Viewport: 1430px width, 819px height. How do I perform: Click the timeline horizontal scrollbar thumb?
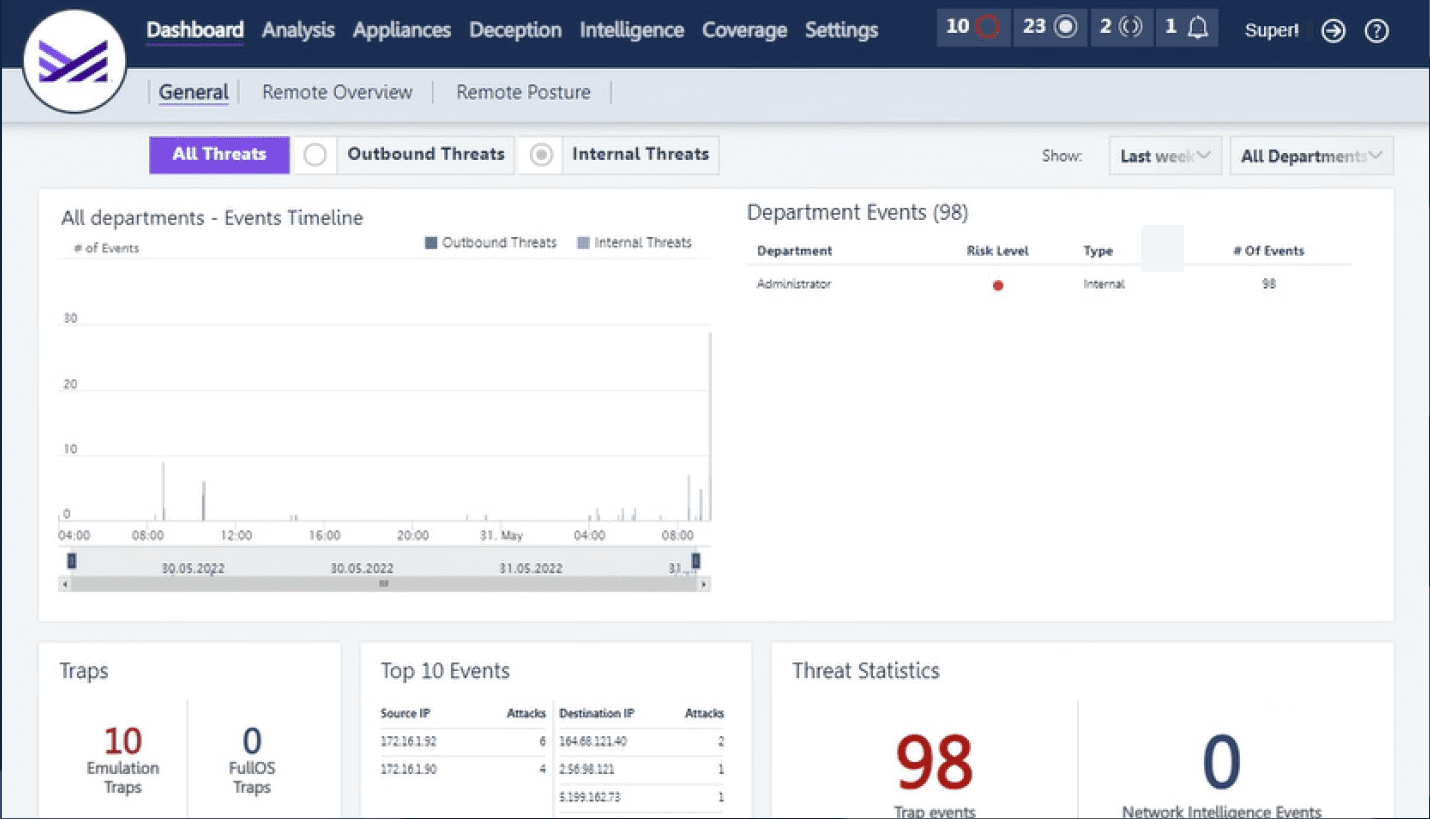tap(384, 584)
